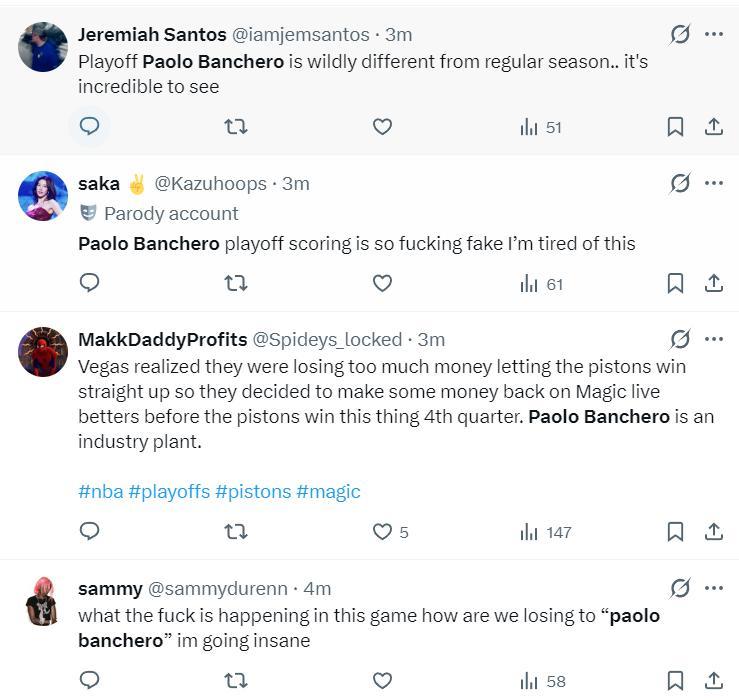Open the #nba hashtag
The image size is (739, 700).
pyautogui.click(x=100, y=491)
